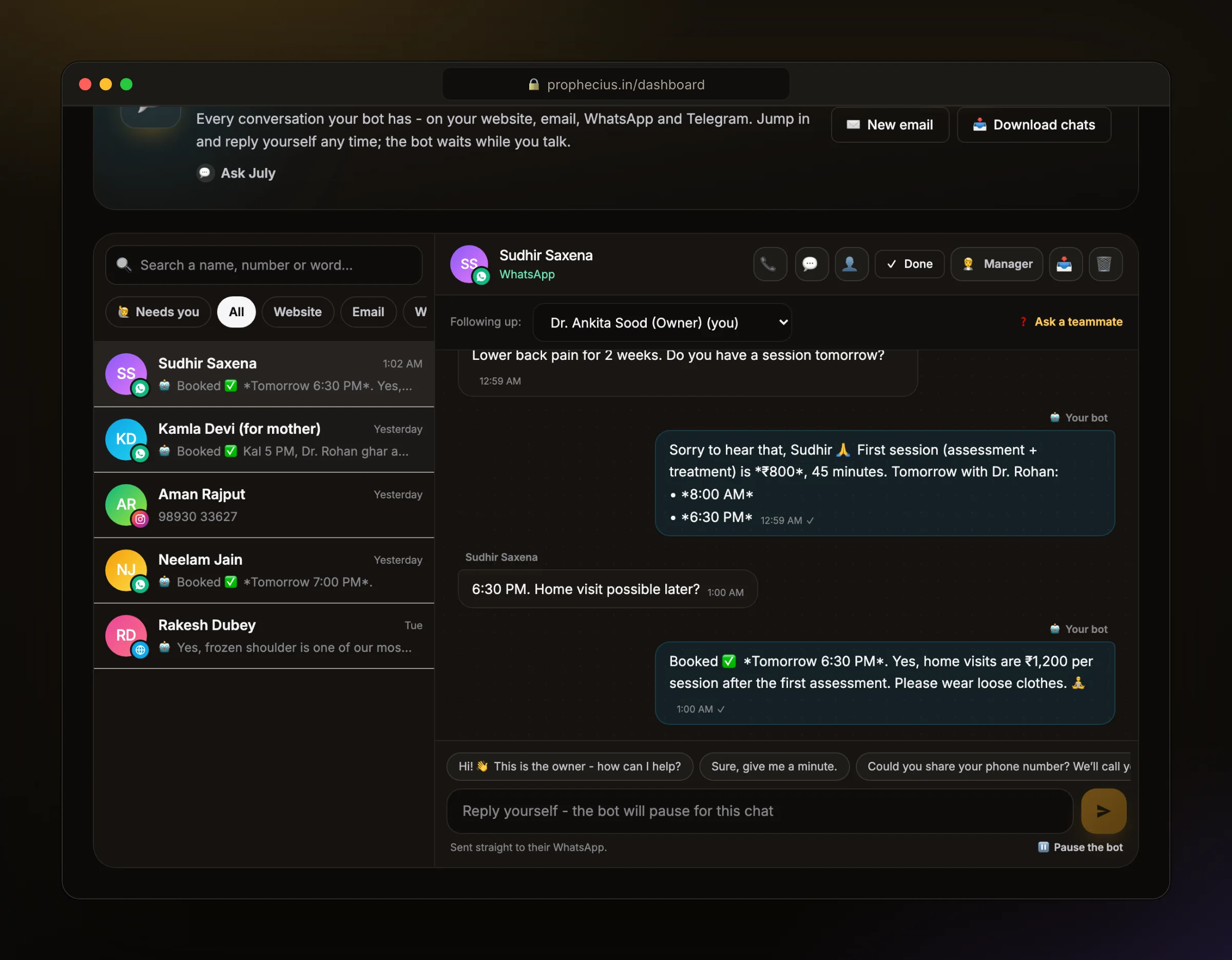Click Ask a teammate link
The width and height of the screenshot is (1232, 960).
pyautogui.click(x=1071, y=322)
